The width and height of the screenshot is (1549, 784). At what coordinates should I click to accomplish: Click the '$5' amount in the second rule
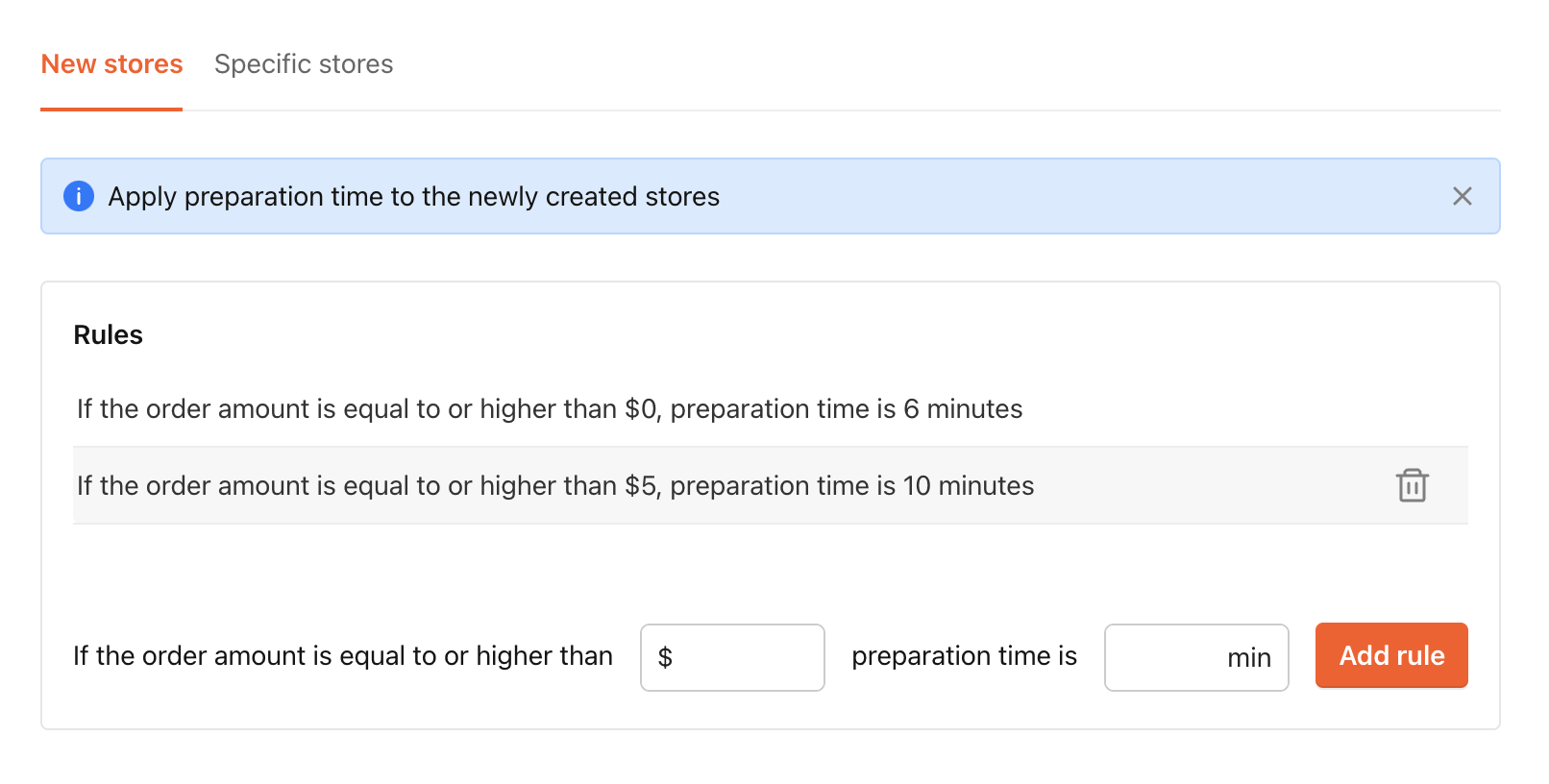tap(641, 485)
